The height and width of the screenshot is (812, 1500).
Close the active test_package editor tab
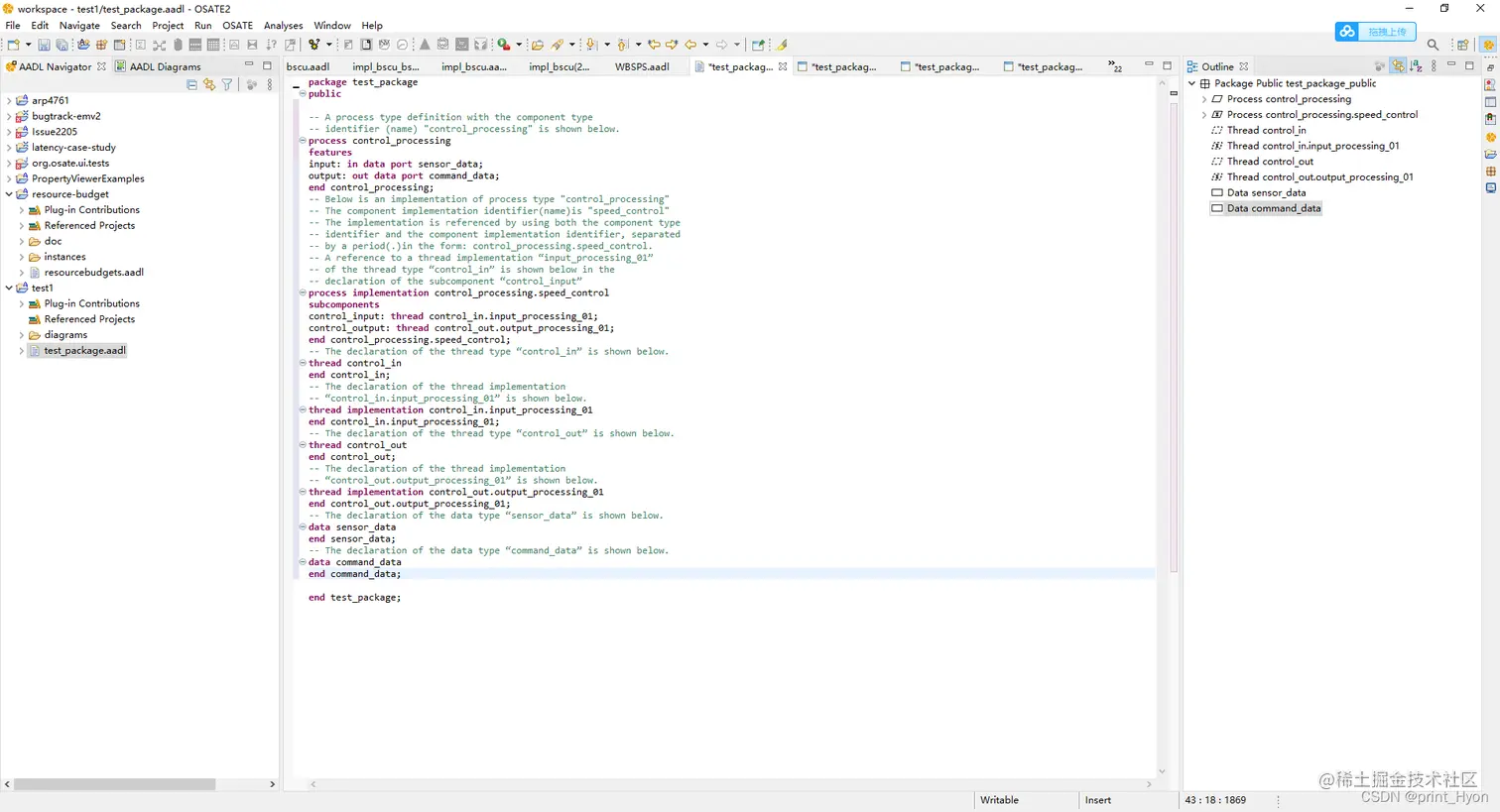click(x=783, y=66)
